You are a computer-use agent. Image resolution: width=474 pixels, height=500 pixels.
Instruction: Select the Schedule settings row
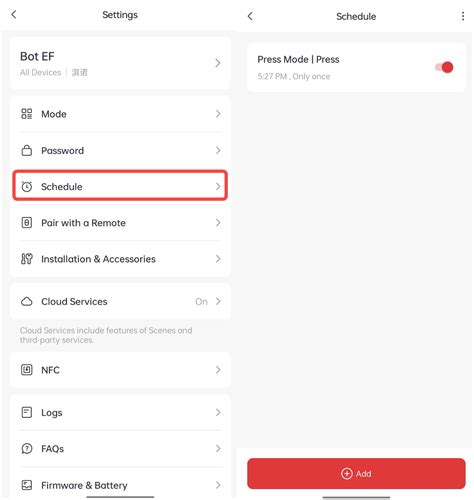point(120,186)
